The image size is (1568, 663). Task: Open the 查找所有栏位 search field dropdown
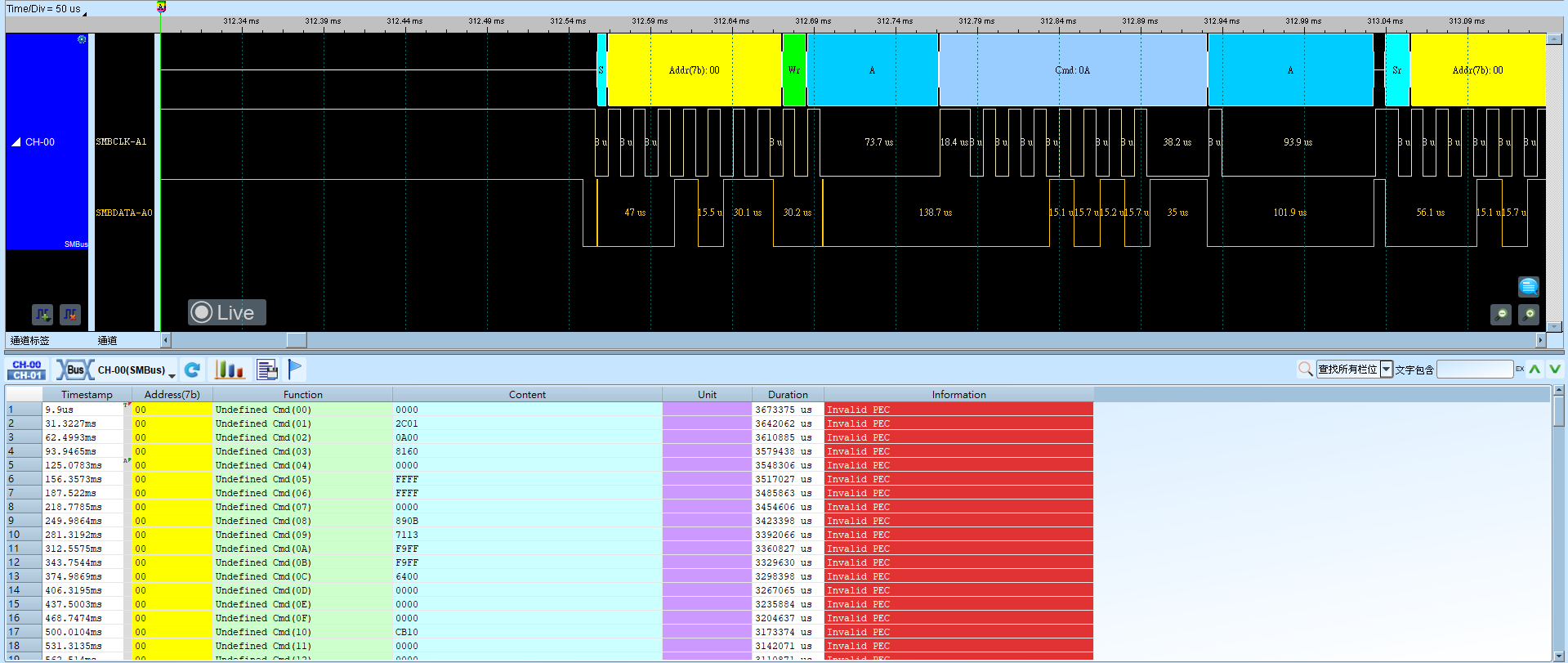pos(1387,370)
